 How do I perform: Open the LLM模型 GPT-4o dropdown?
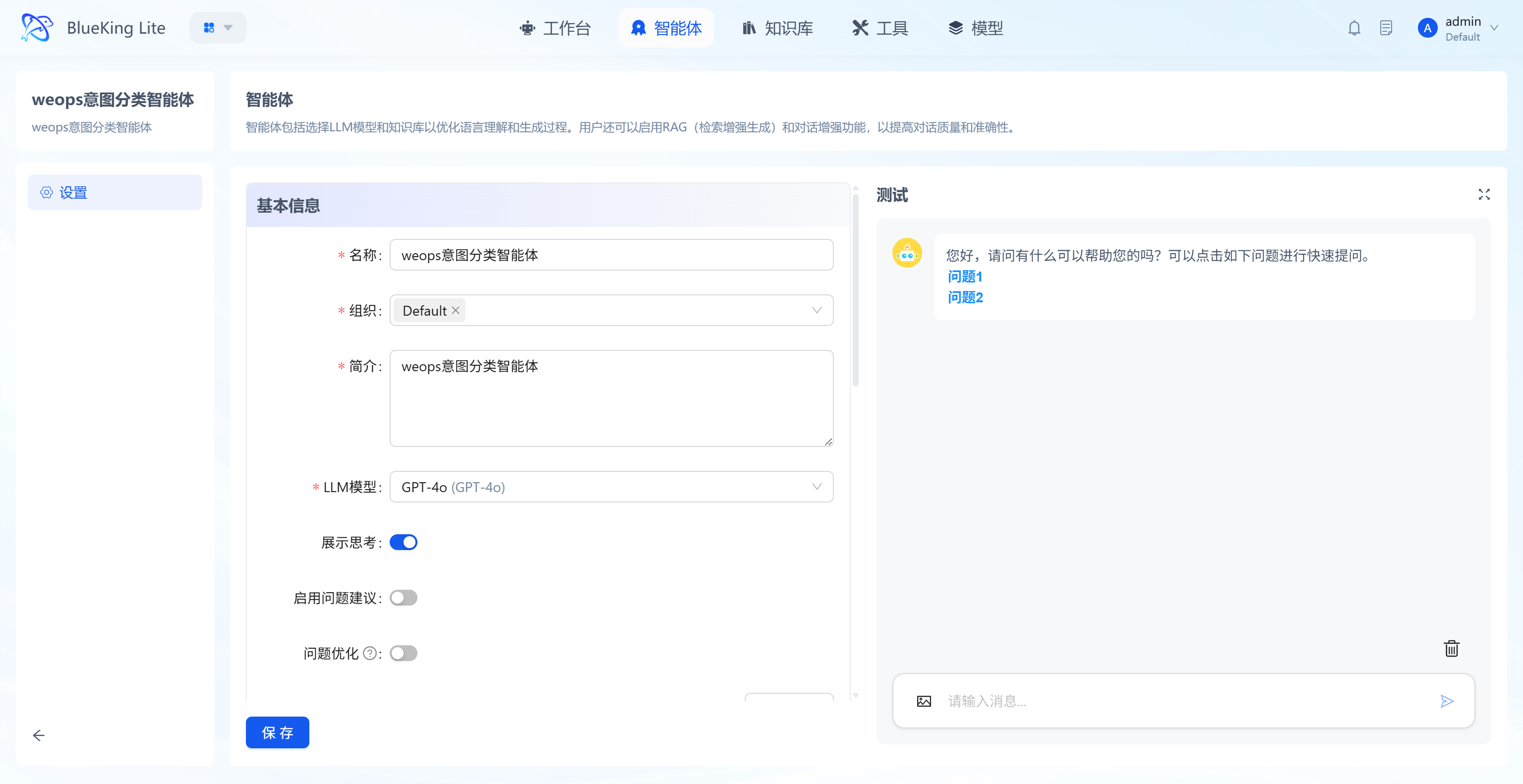[x=611, y=487]
